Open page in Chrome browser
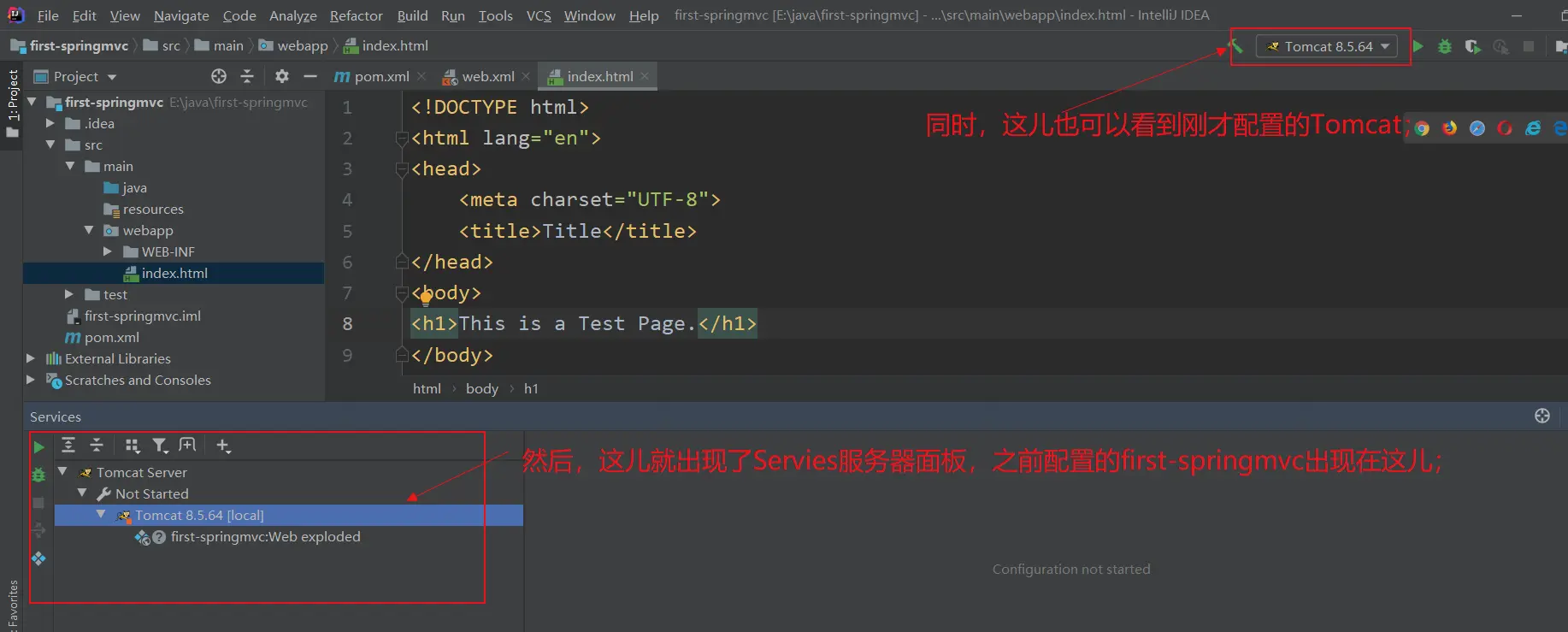 tap(1422, 128)
